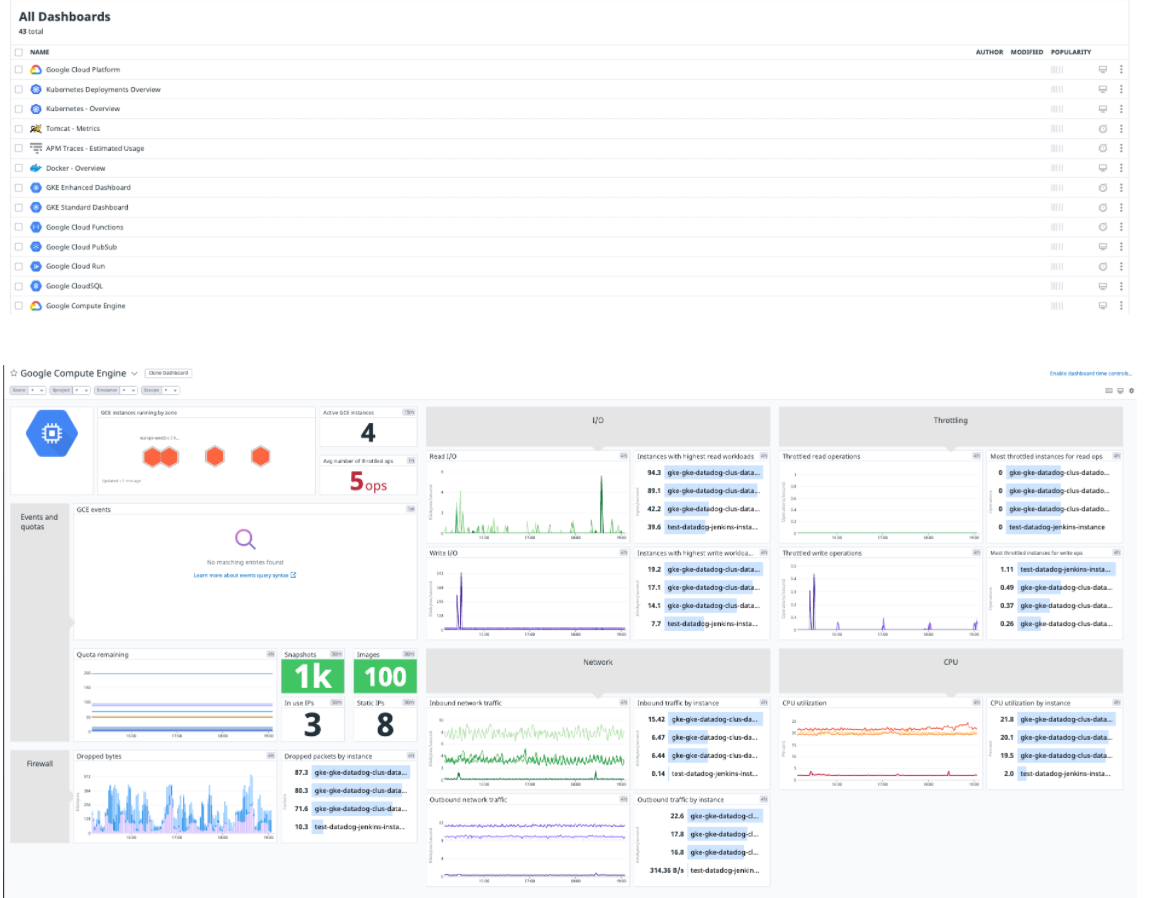Star the Google Compute Engine dashboard

(x=13, y=373)
